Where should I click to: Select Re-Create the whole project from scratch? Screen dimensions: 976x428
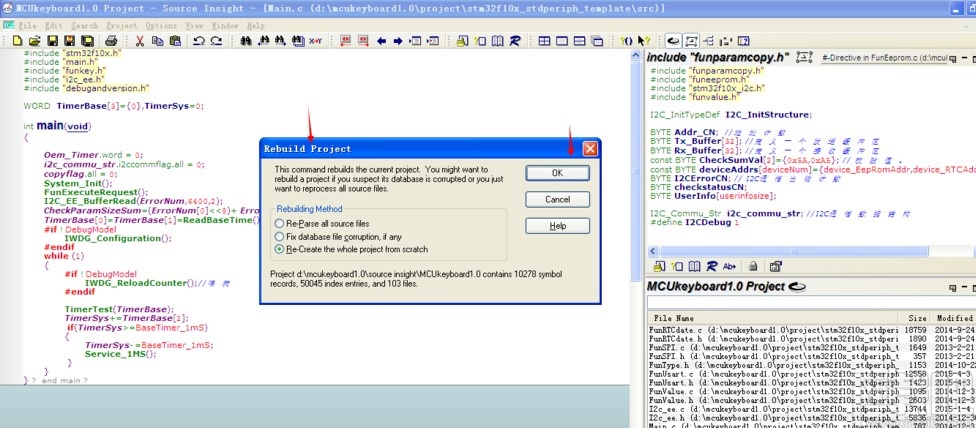[x=351, y=249]
